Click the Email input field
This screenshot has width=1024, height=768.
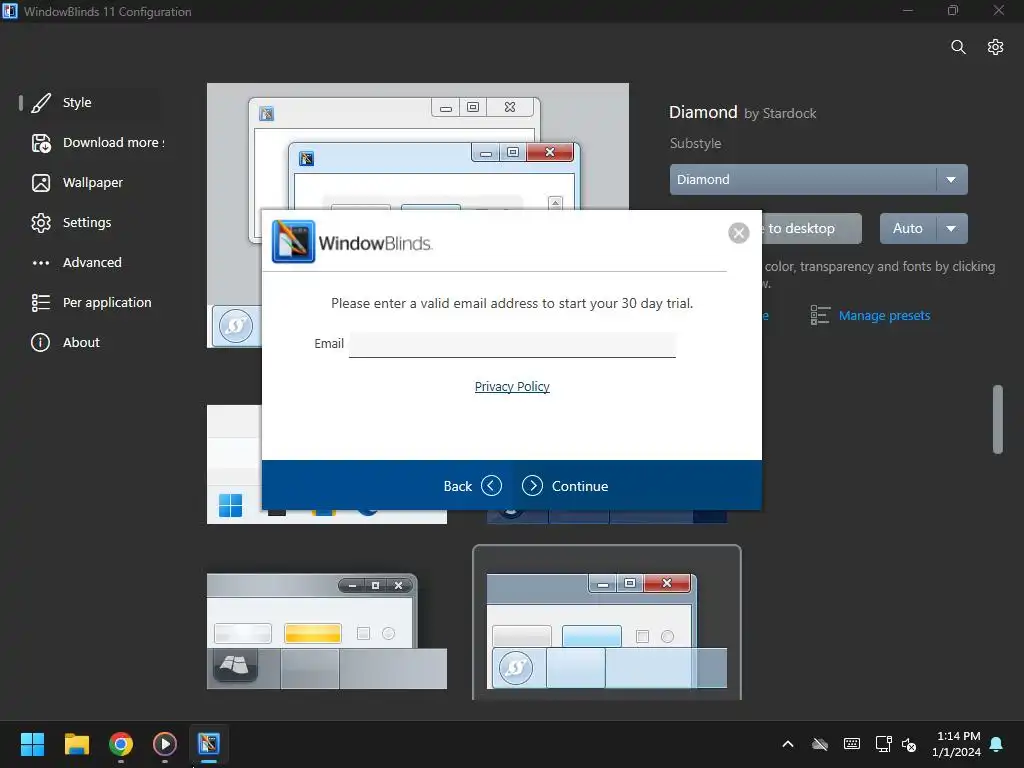pyautogui.click(x=512, y=344)
